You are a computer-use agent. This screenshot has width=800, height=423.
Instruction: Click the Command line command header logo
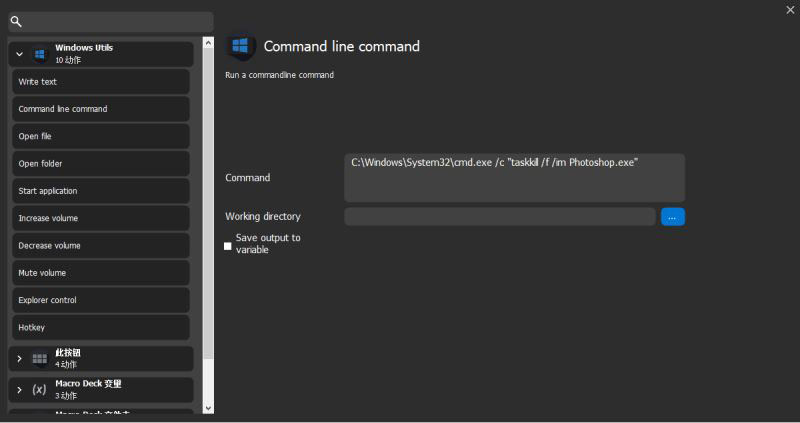(x=240, y=47)
